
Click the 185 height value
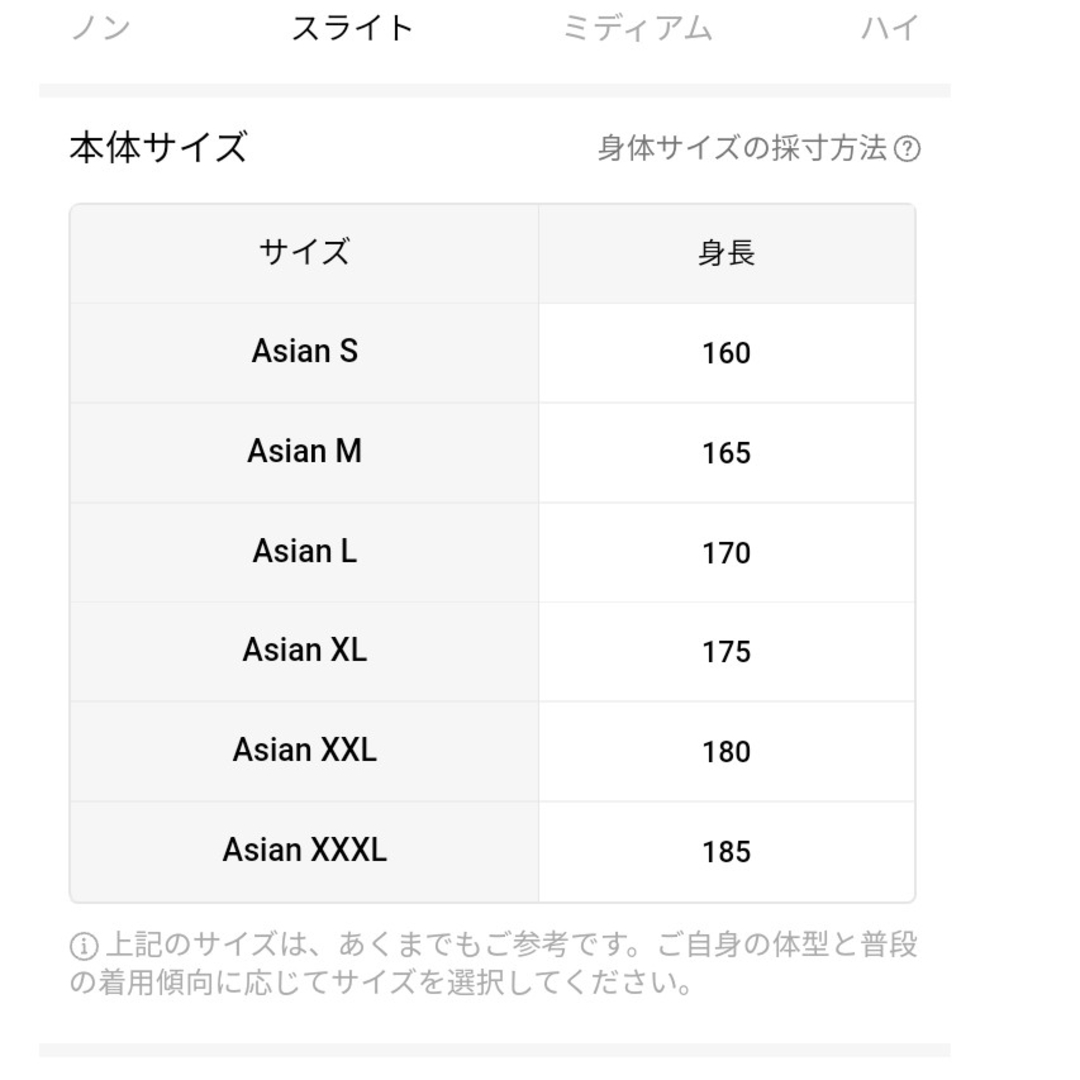(726, 852)
